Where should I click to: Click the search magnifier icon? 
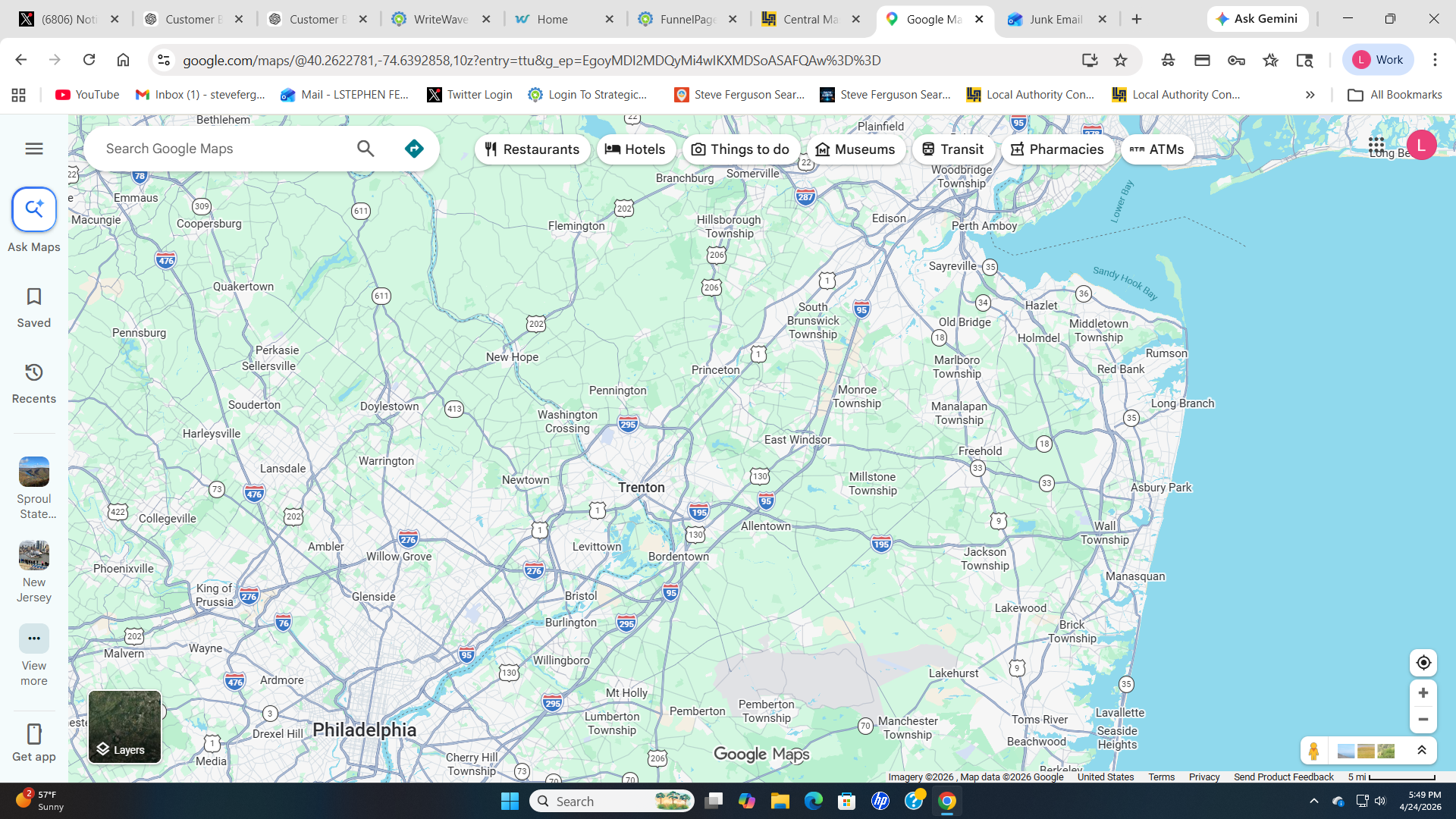(x=366, y=149)
